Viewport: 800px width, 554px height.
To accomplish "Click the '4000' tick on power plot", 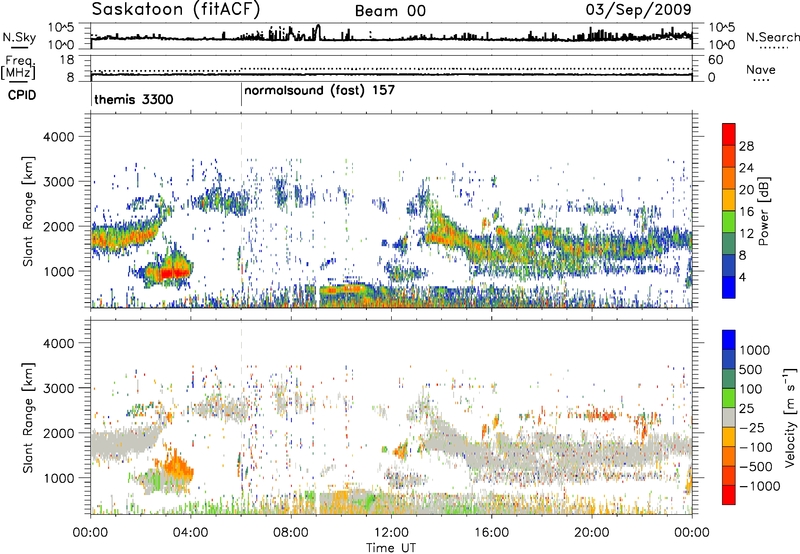I will click(x=58, y=137).
